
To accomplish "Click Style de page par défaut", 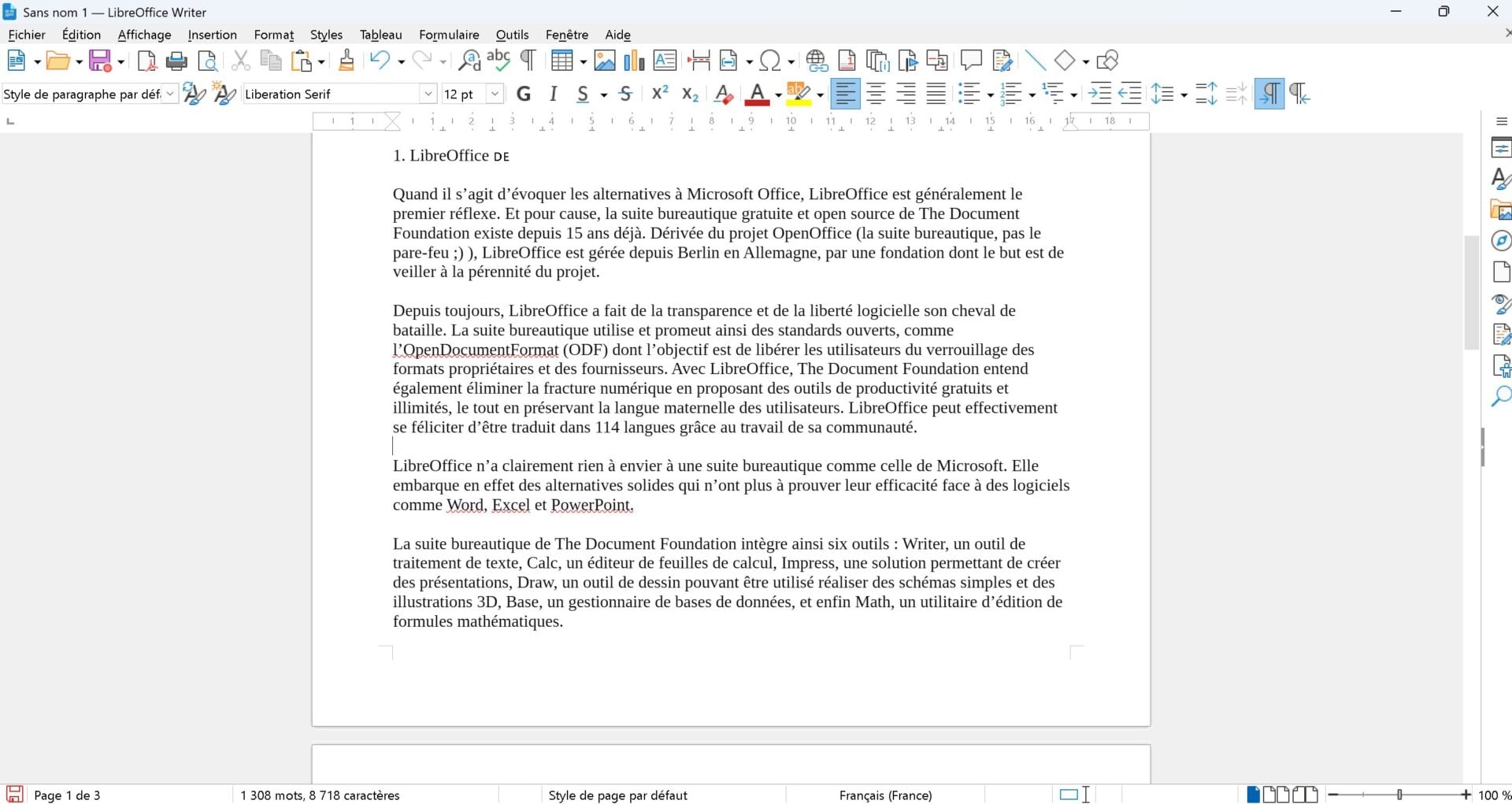I will coord(617,795).
